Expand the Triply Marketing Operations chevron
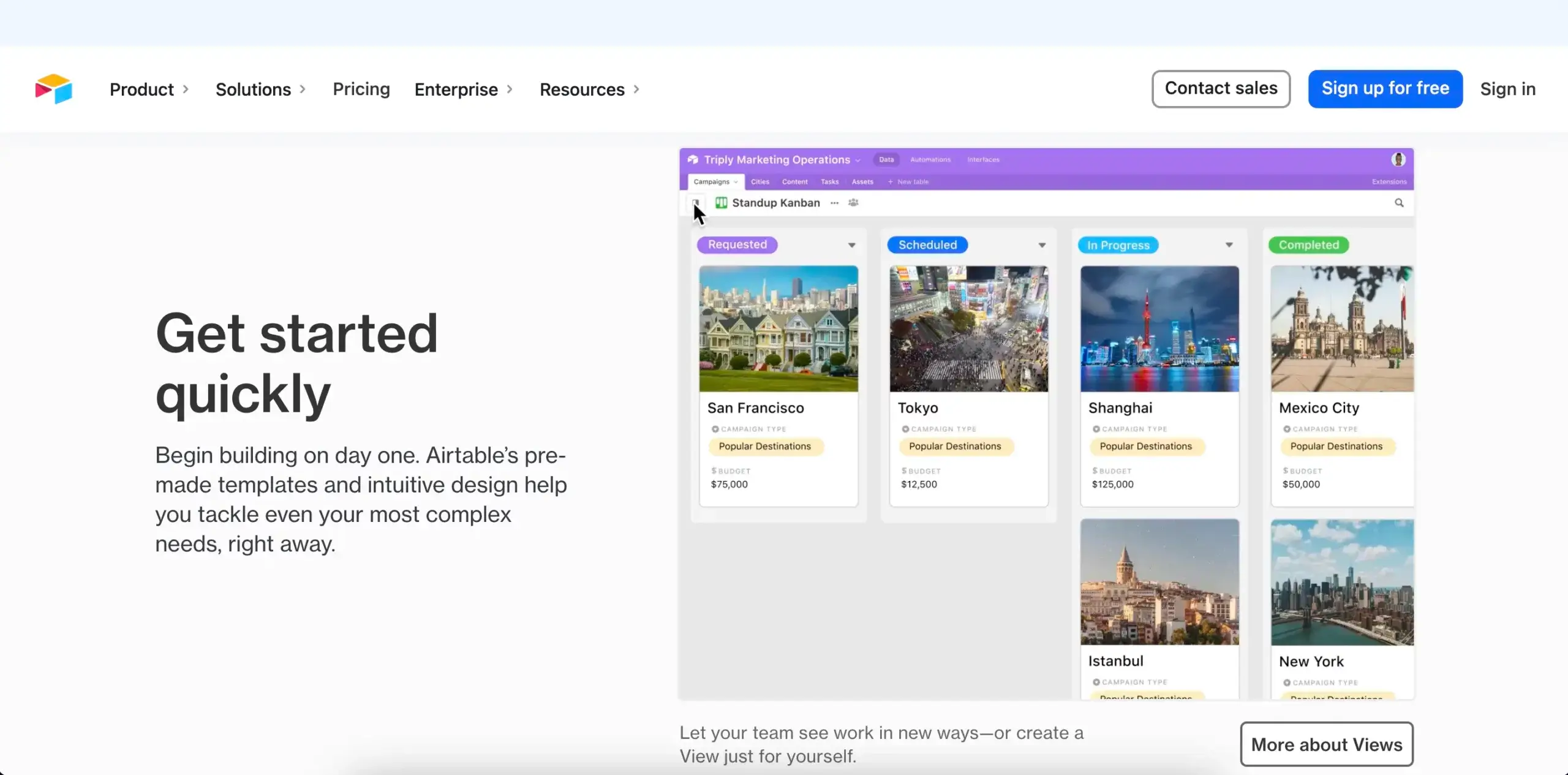Screen dimensions: 1568x775 tap(858, 159)
